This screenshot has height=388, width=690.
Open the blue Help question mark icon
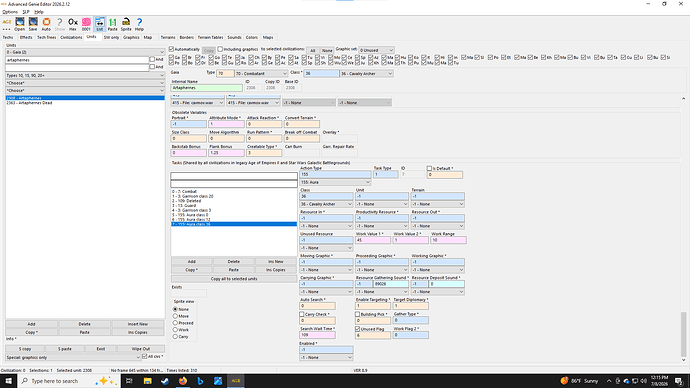[139, 24]
